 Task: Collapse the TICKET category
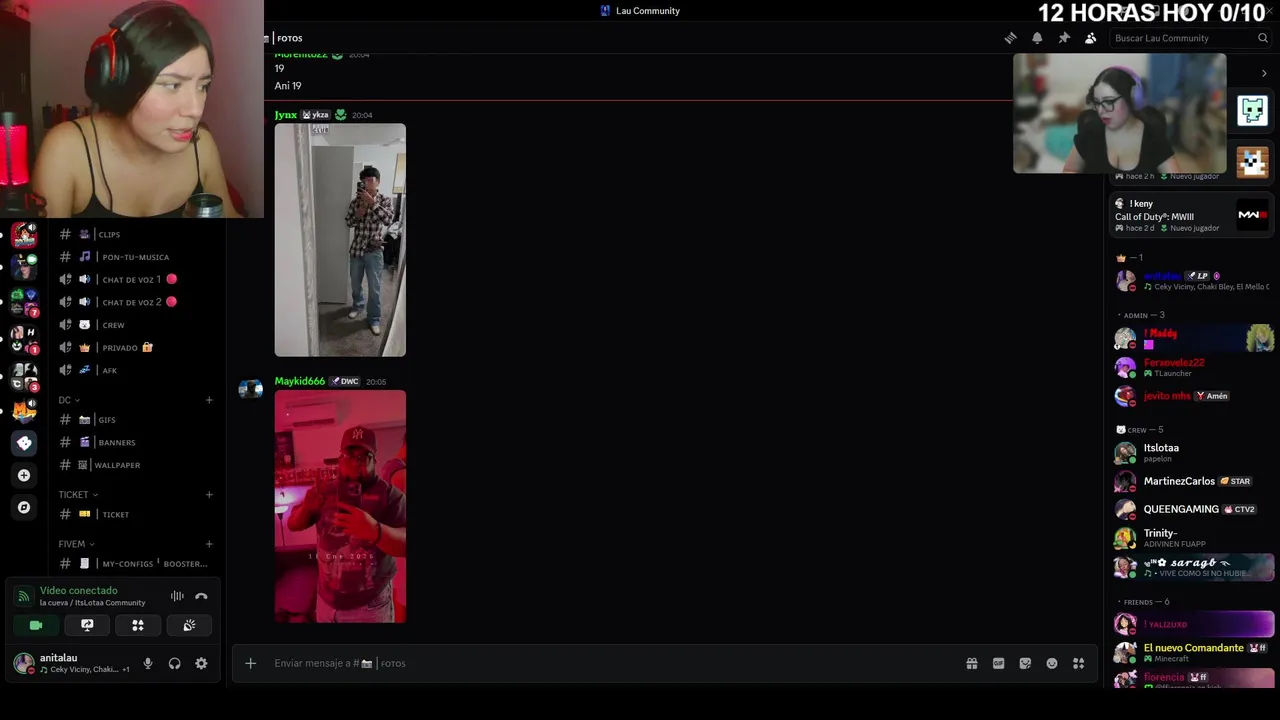coord(78,494)
